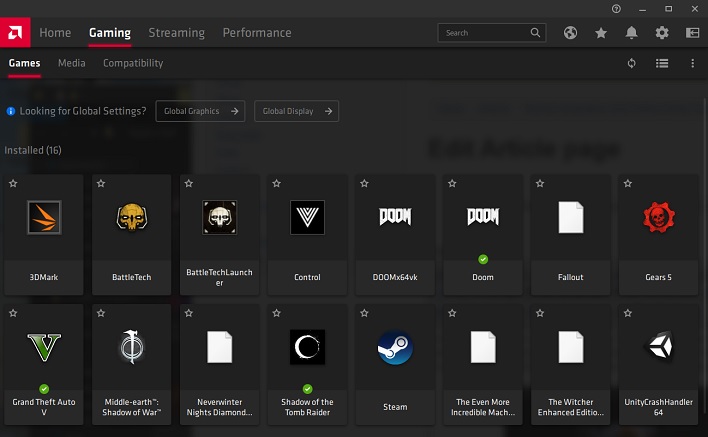This screenshot has height=437, width=708.
Task: Mark Fallout as favorite
Action: click(x=540, y=183)
